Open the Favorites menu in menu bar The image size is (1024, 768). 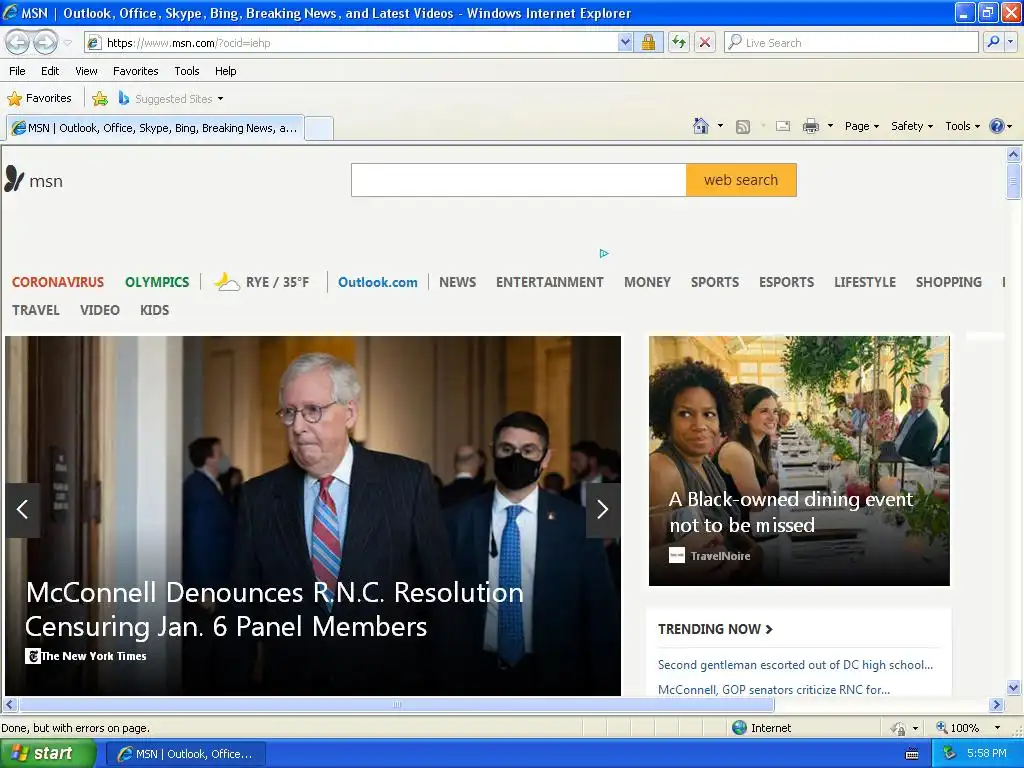coord(135,71)
